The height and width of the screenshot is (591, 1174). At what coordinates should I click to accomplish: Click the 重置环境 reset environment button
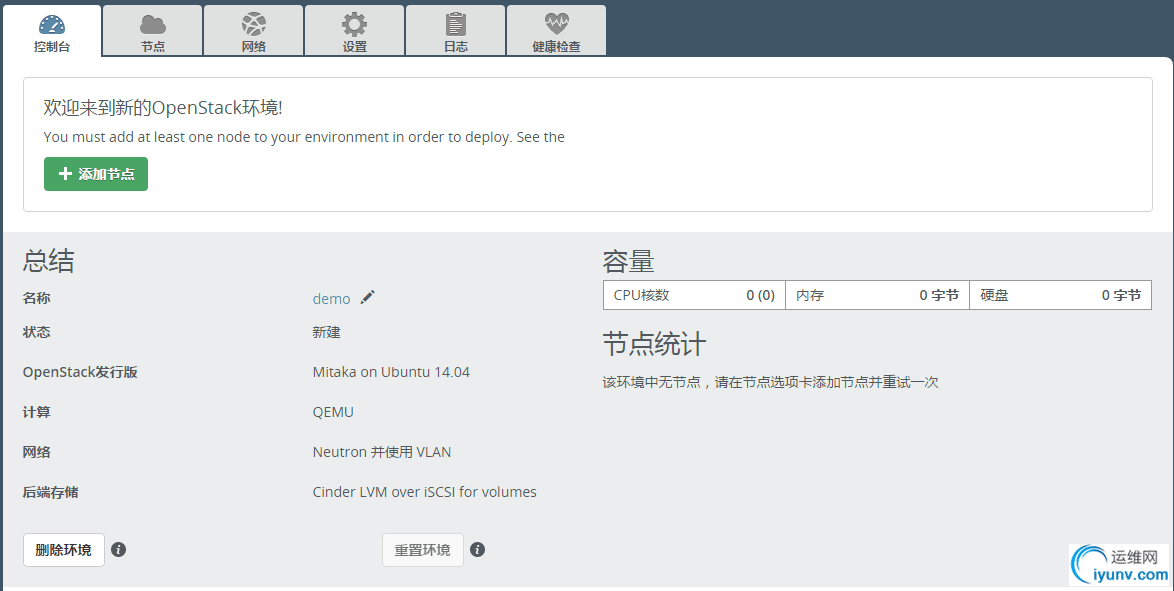tap(422, 550)
